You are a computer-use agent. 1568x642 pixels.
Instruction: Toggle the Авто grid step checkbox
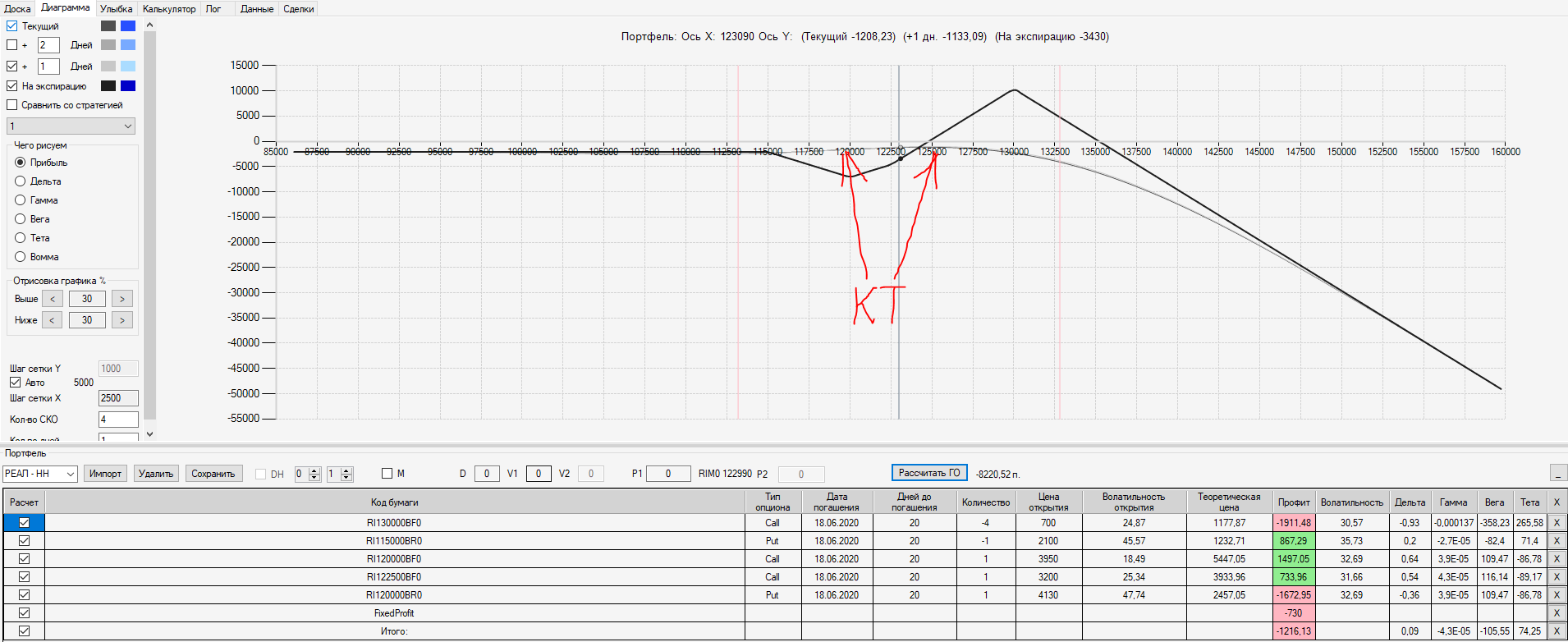click(15, 383)
